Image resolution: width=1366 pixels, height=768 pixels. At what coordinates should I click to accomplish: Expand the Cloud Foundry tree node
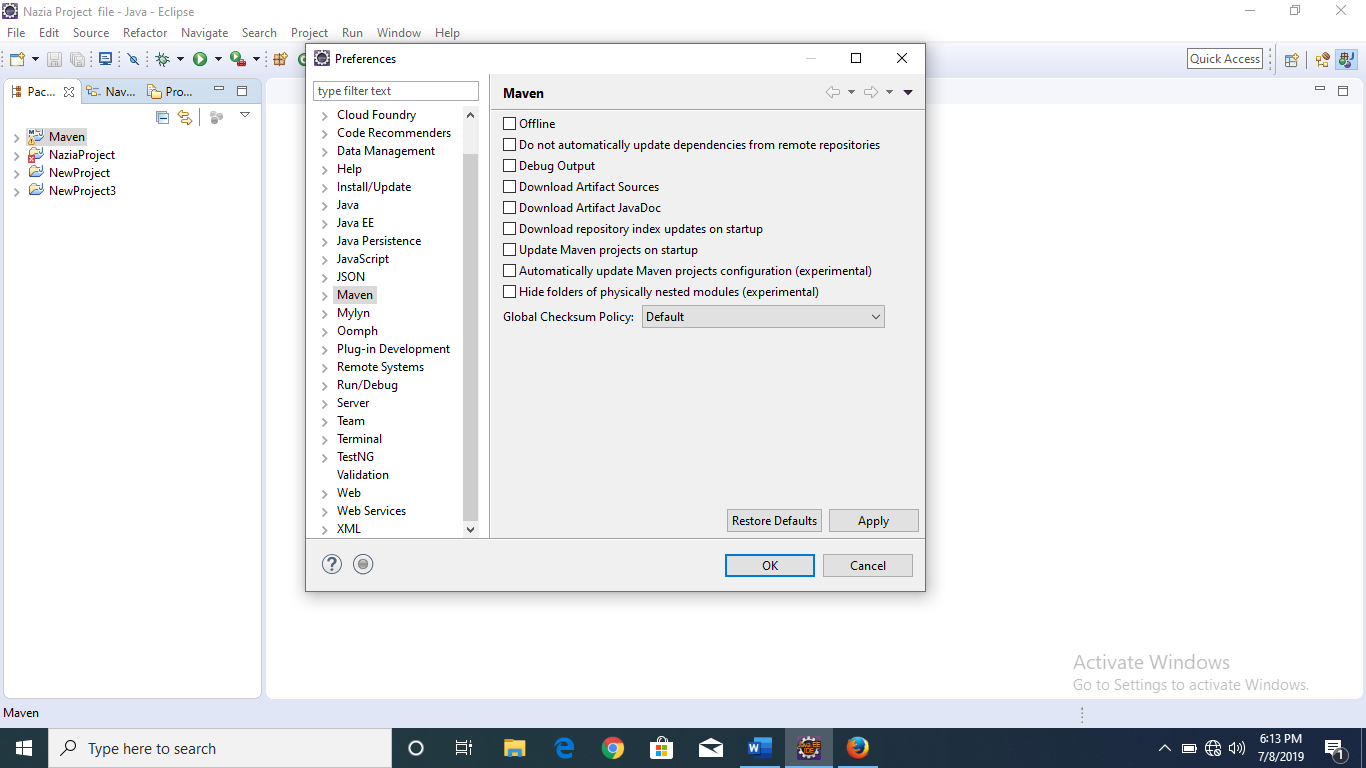tap(325, 116)
